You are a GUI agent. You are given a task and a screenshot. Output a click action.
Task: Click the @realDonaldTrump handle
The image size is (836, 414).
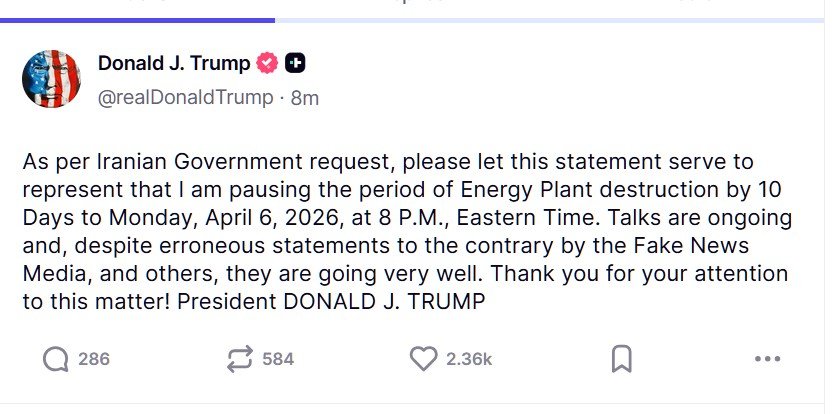185,97
